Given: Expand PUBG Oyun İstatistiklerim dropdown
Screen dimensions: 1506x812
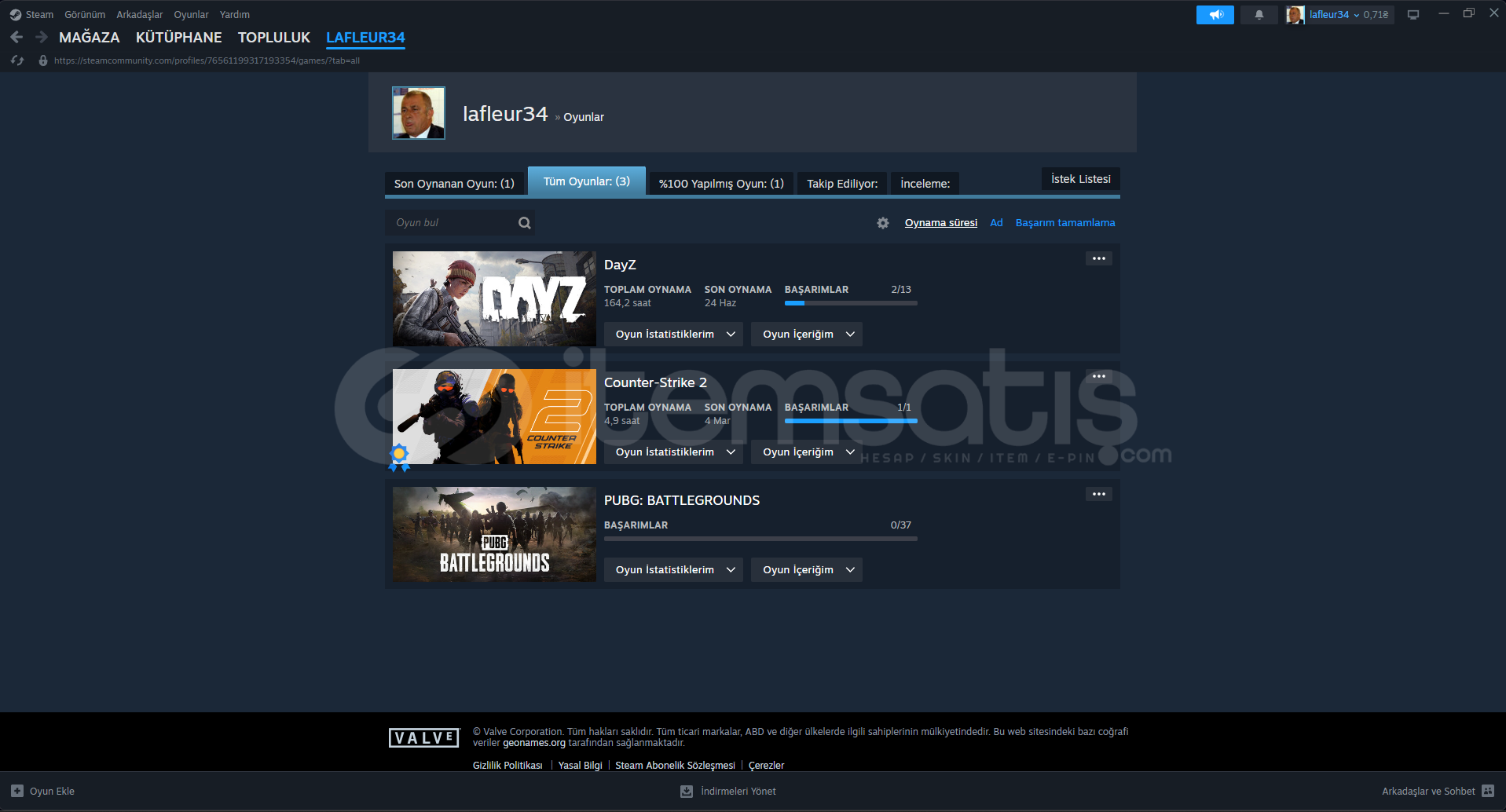Looking at the screenshot, I should click(x=673, y=569).
